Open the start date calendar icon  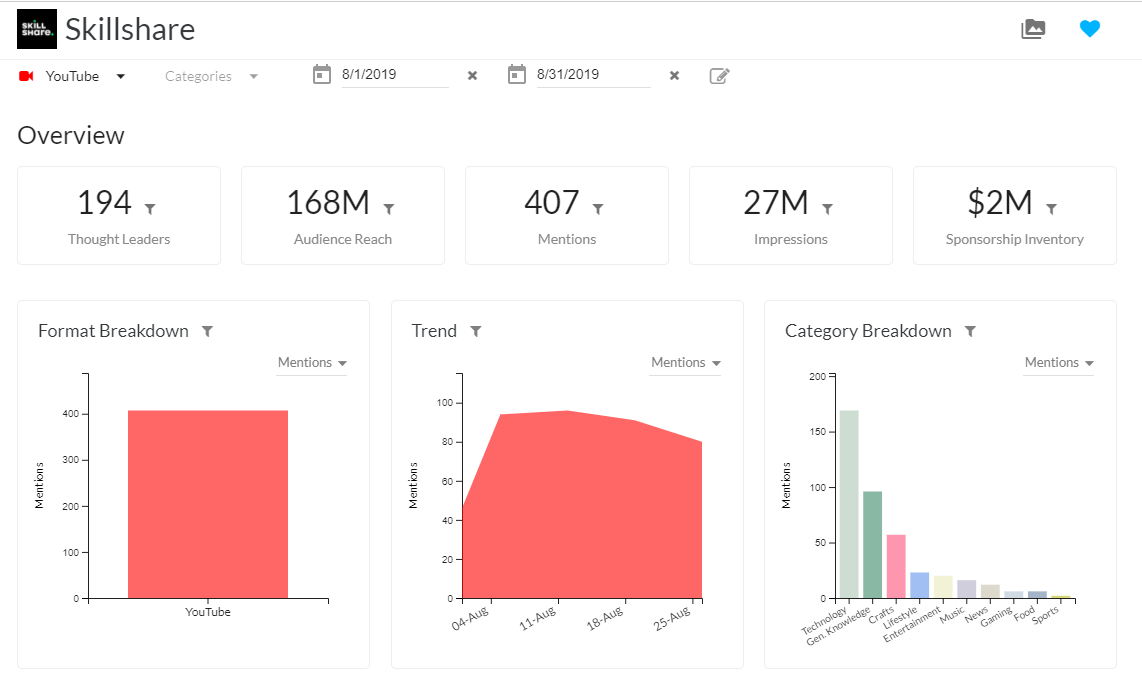(322, 74)
